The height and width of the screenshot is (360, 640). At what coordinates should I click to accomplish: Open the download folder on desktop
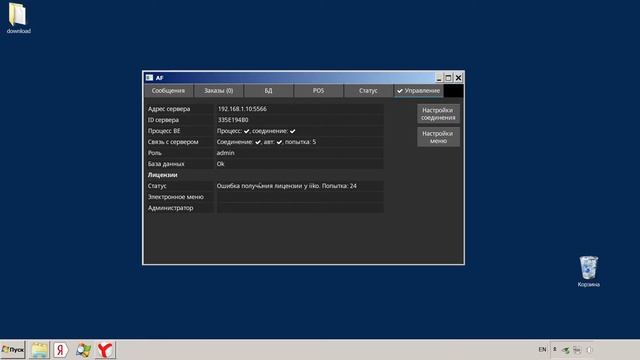pos(18,18)
